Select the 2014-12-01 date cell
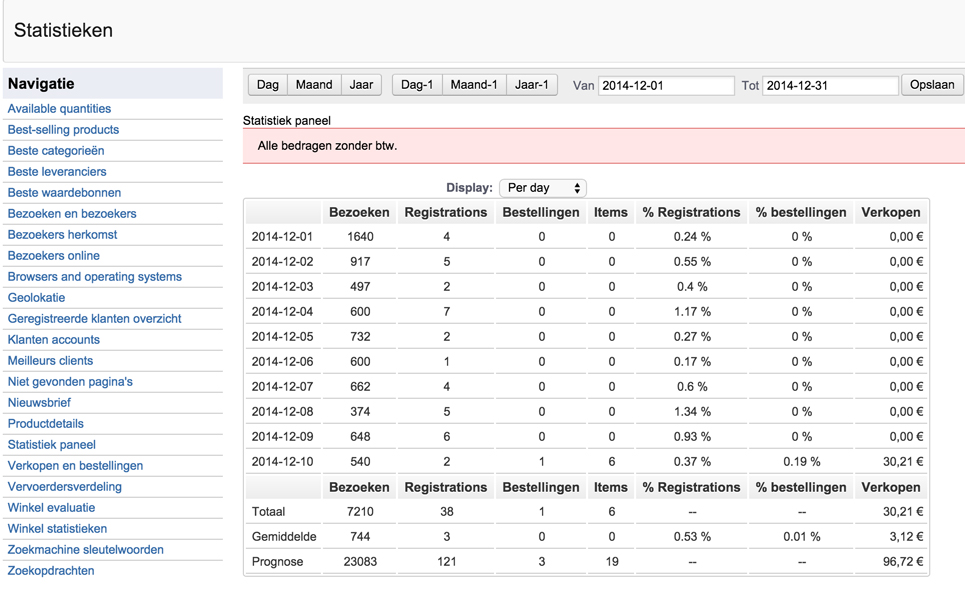 click(x=282, y=237)
